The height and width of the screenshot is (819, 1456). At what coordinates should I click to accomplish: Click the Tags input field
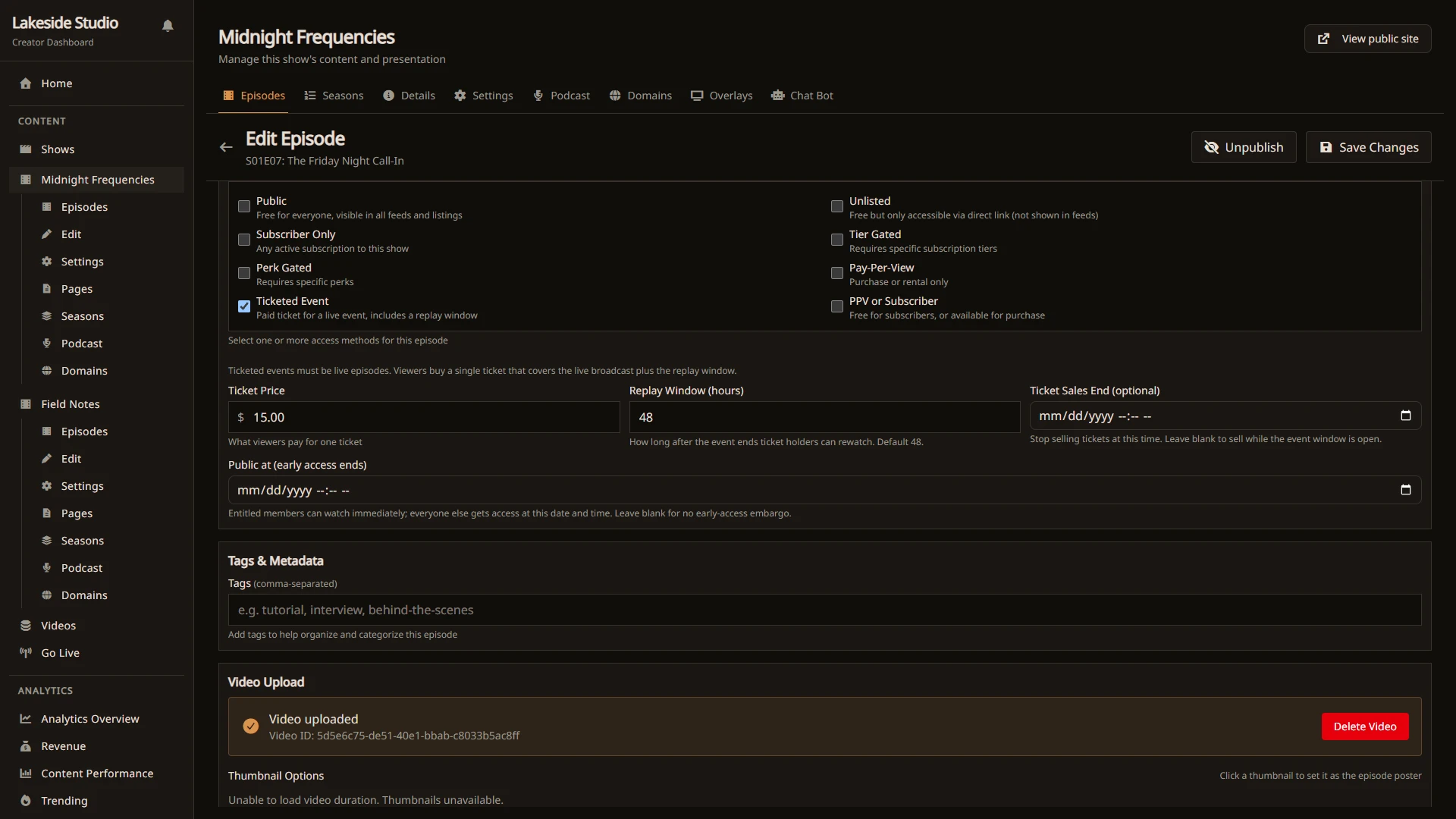tap(824, 610)
